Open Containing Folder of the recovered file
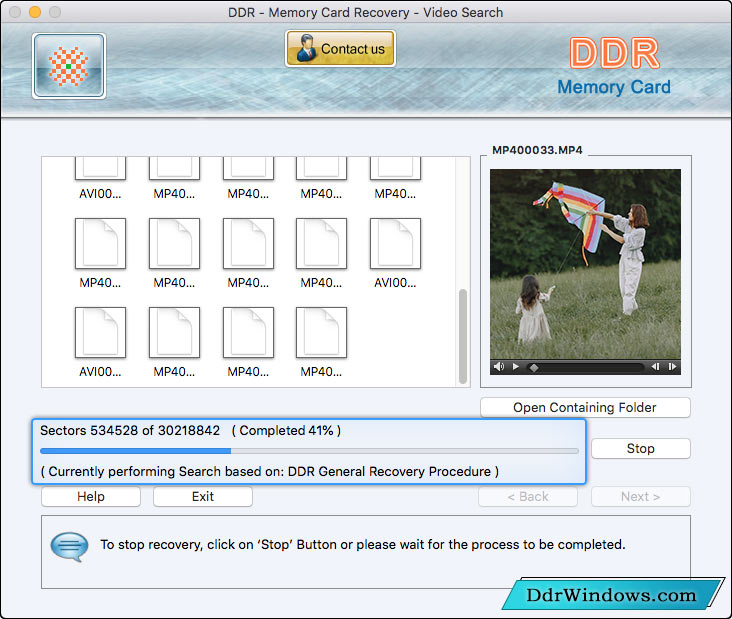This screenshot has width=732, height=619. [x=585, y=408]
